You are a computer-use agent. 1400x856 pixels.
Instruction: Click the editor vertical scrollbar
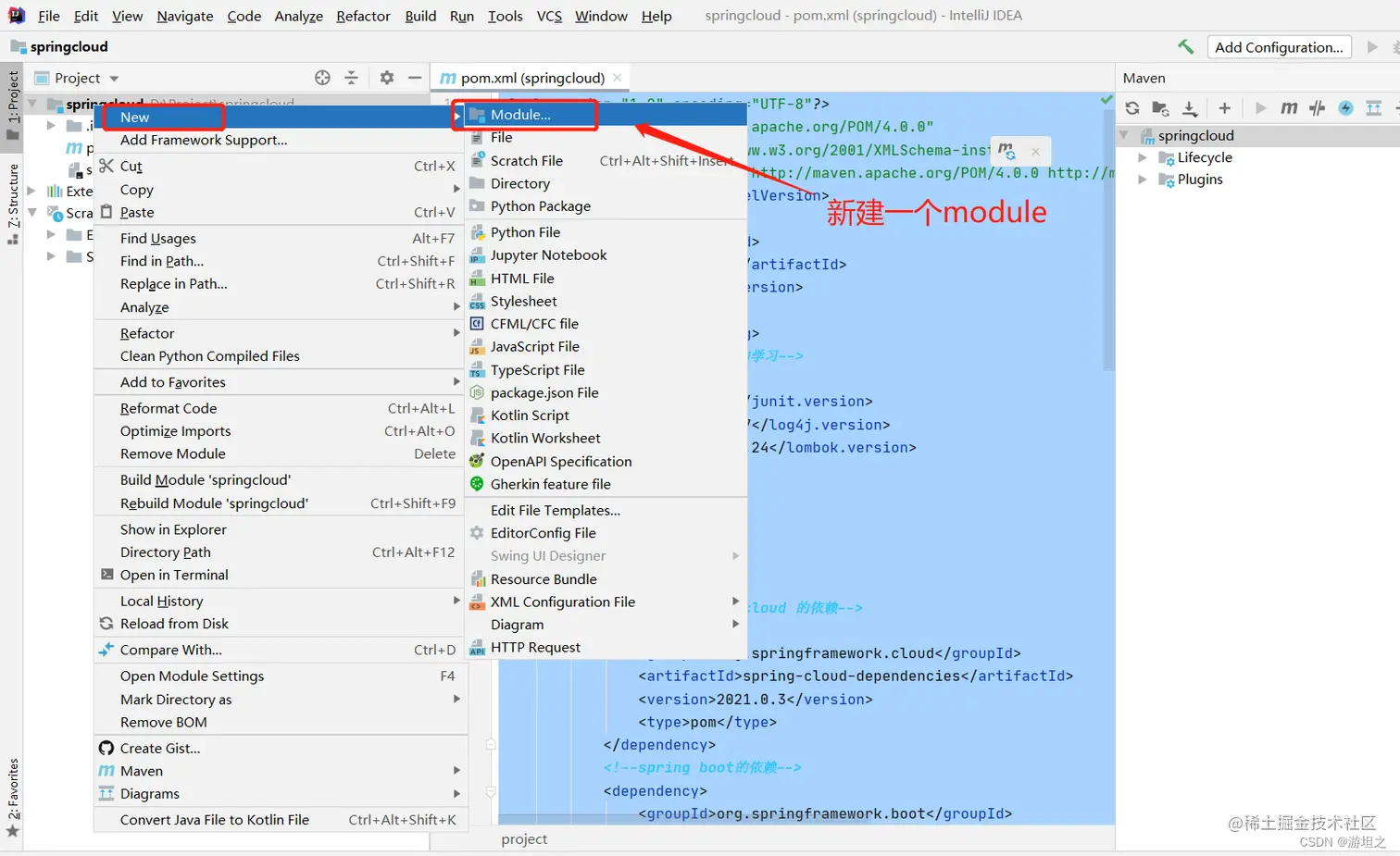tap(1107, 241)
